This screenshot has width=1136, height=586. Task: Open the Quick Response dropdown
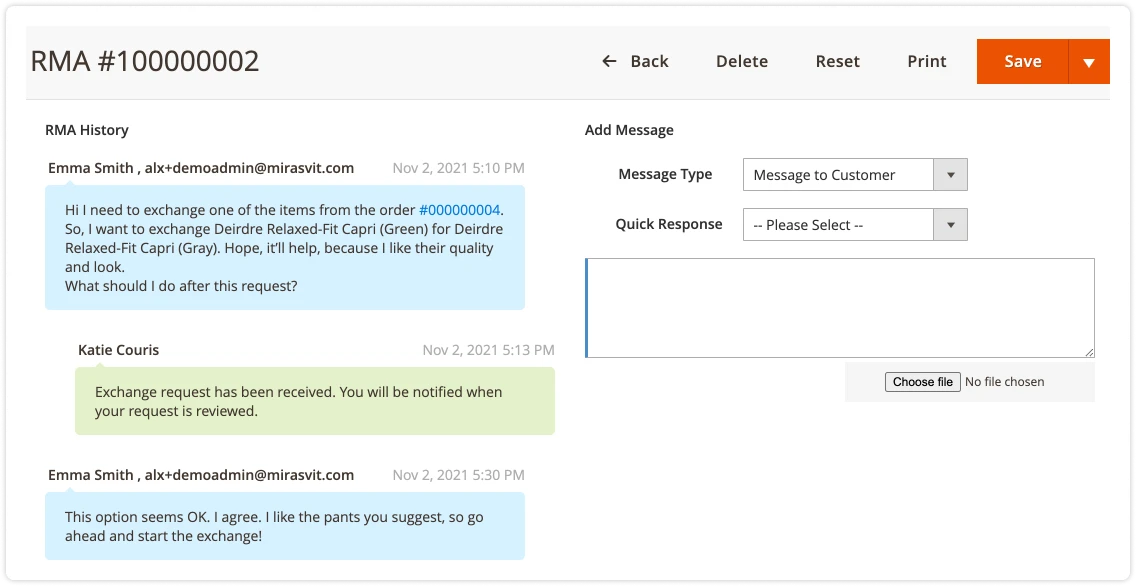(950, 224)
